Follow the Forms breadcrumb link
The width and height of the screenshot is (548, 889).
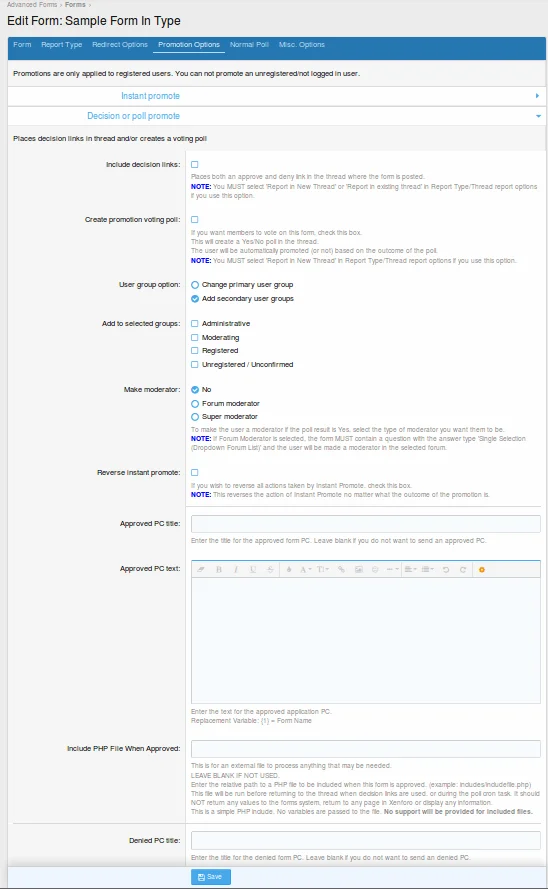[x=75, y=5]
